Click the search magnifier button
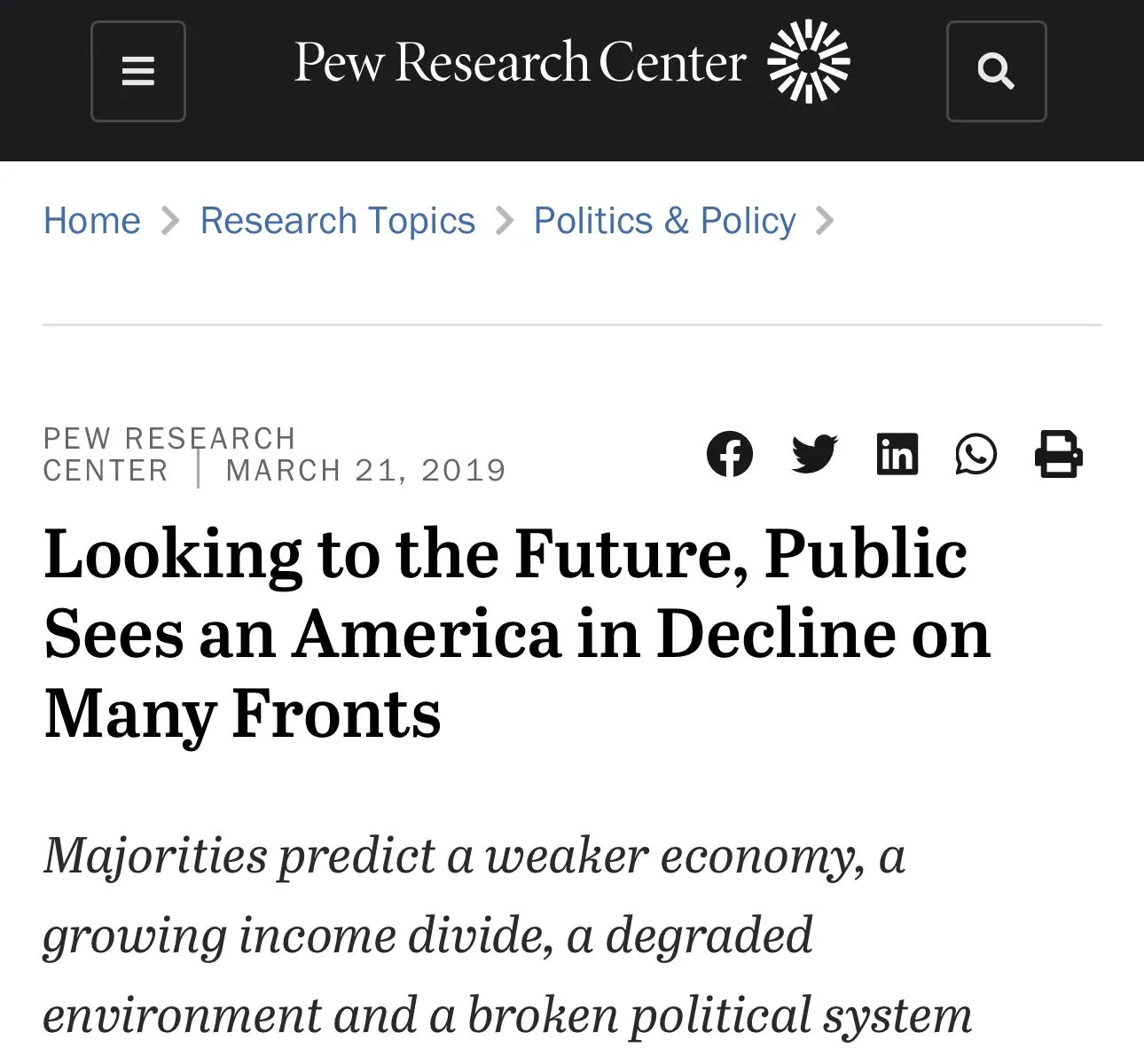1144x1064 pixels. (996, 72)
